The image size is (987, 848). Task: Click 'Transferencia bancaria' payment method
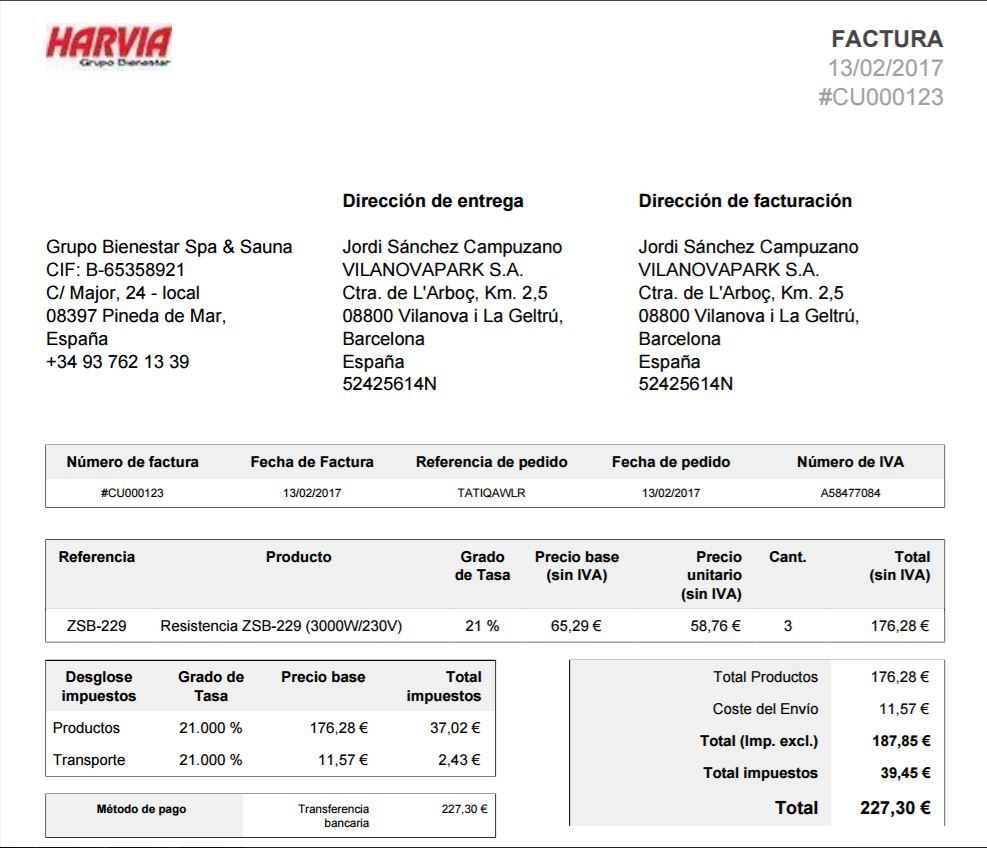[334, 816]
